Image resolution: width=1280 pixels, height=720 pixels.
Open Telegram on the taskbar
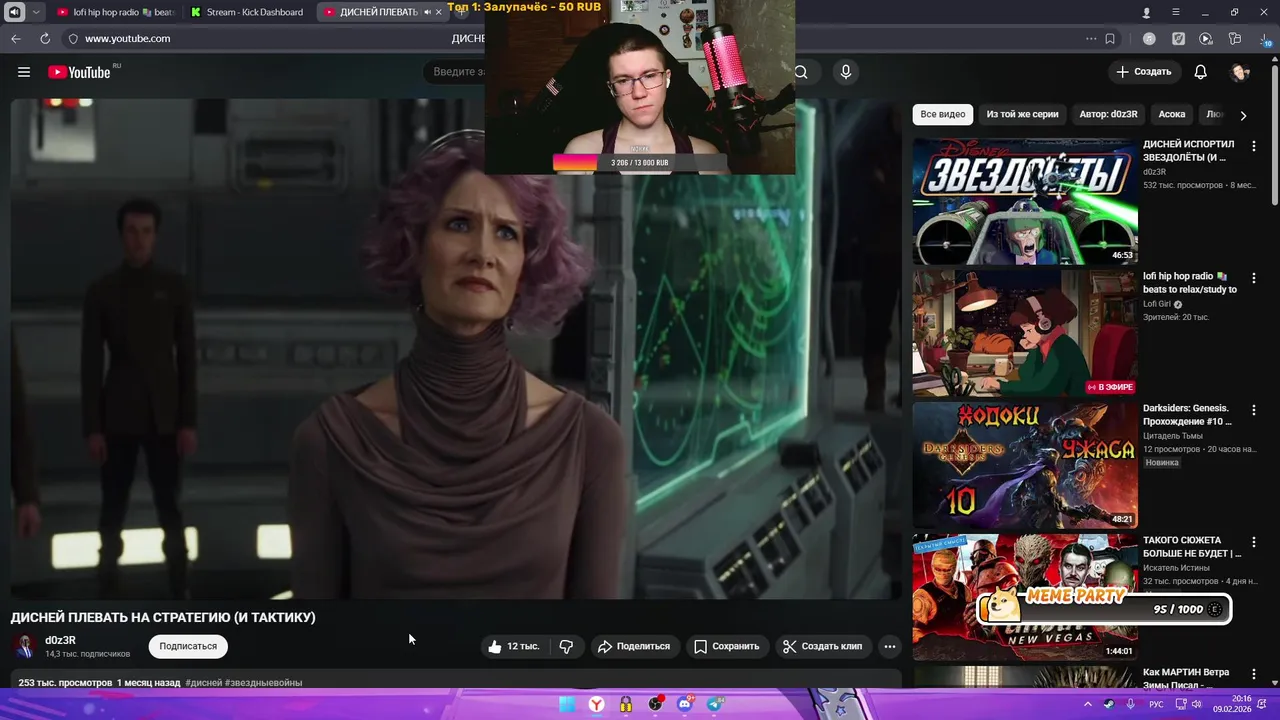(715, 704)
